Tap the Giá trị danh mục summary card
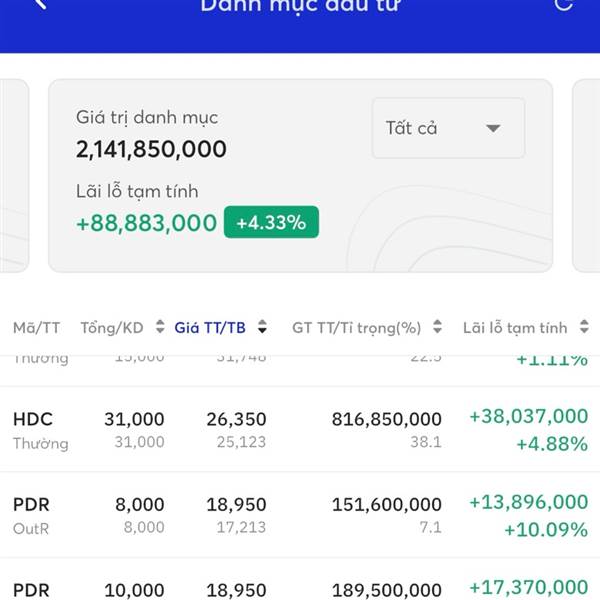 (x=300, y=176)
